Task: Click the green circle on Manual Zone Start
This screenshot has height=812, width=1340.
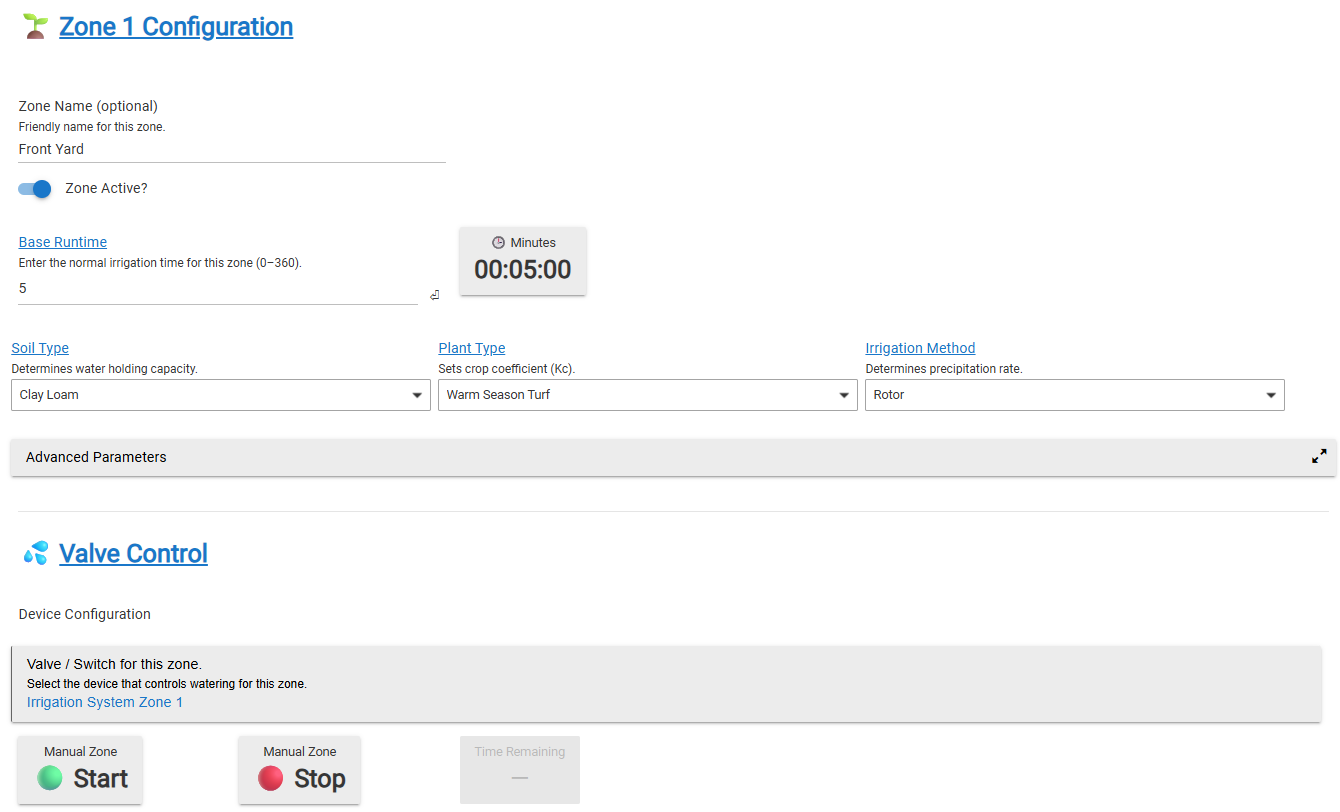Action: click(x=50, y=778)
